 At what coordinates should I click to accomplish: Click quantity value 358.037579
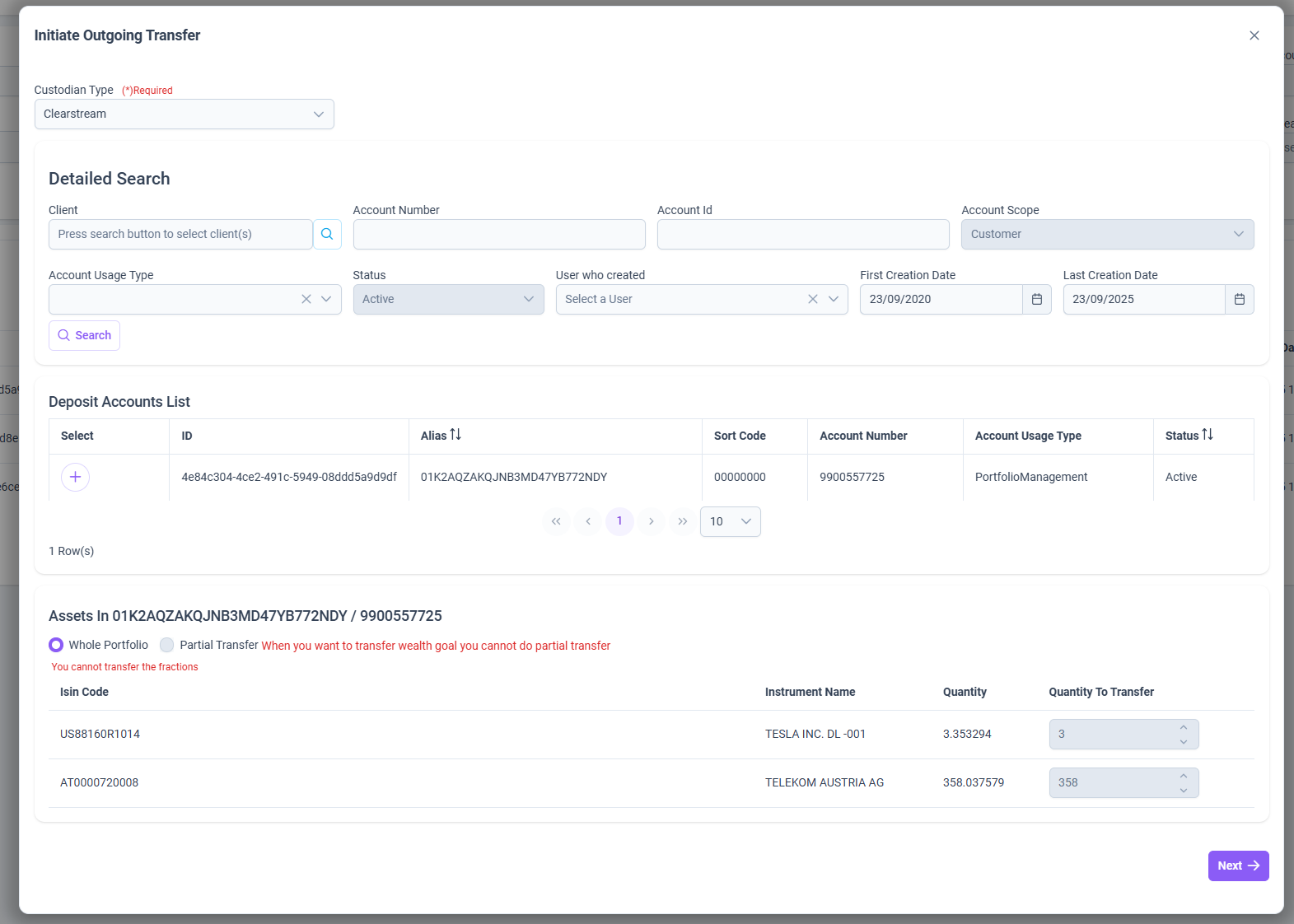(x=974, y=782)
